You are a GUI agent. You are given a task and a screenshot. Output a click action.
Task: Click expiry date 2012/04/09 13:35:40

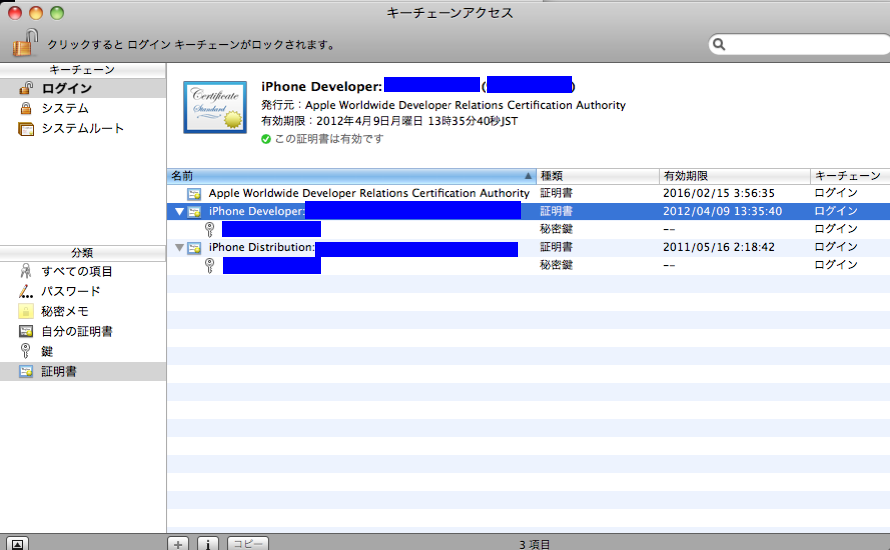(x=723, y=211)
